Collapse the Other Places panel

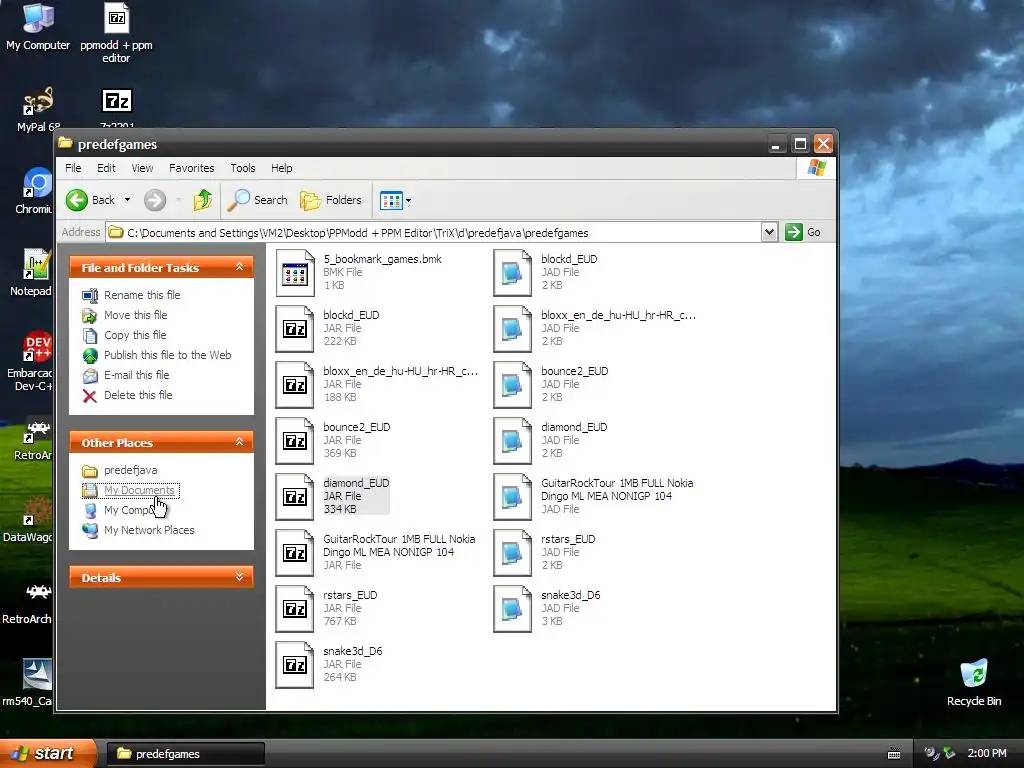point(240,442)
